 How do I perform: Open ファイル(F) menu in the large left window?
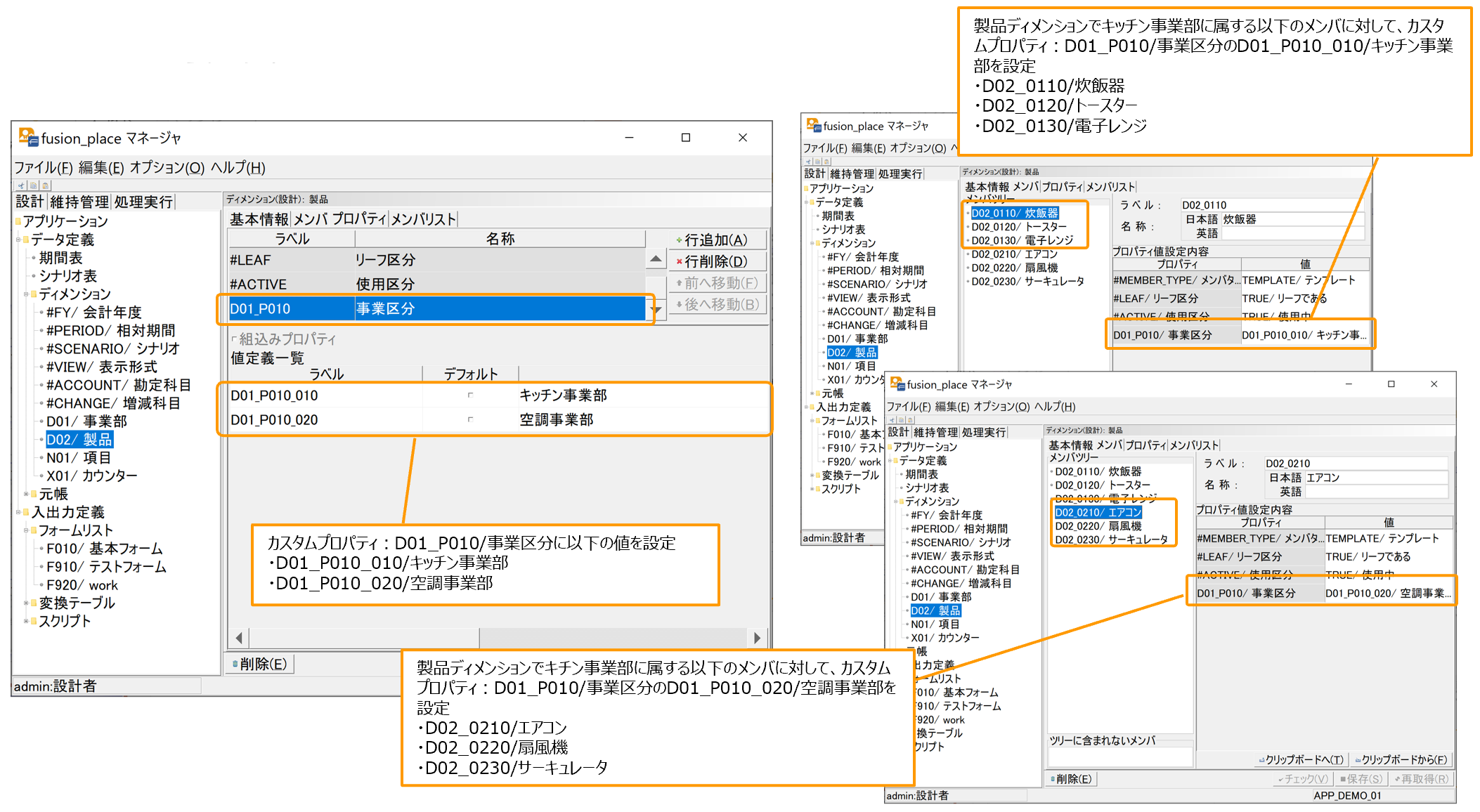(x=44, y=168)
